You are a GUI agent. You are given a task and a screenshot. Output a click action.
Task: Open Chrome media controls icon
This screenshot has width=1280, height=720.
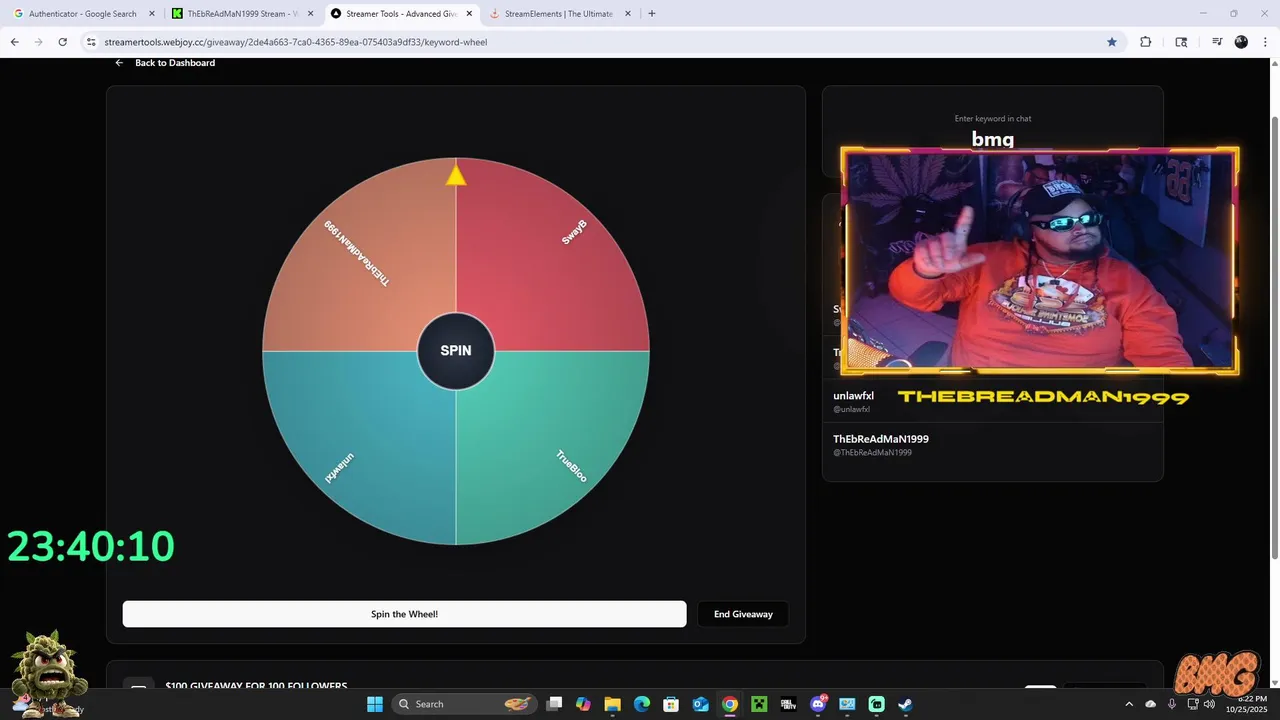coord(1217,42)
